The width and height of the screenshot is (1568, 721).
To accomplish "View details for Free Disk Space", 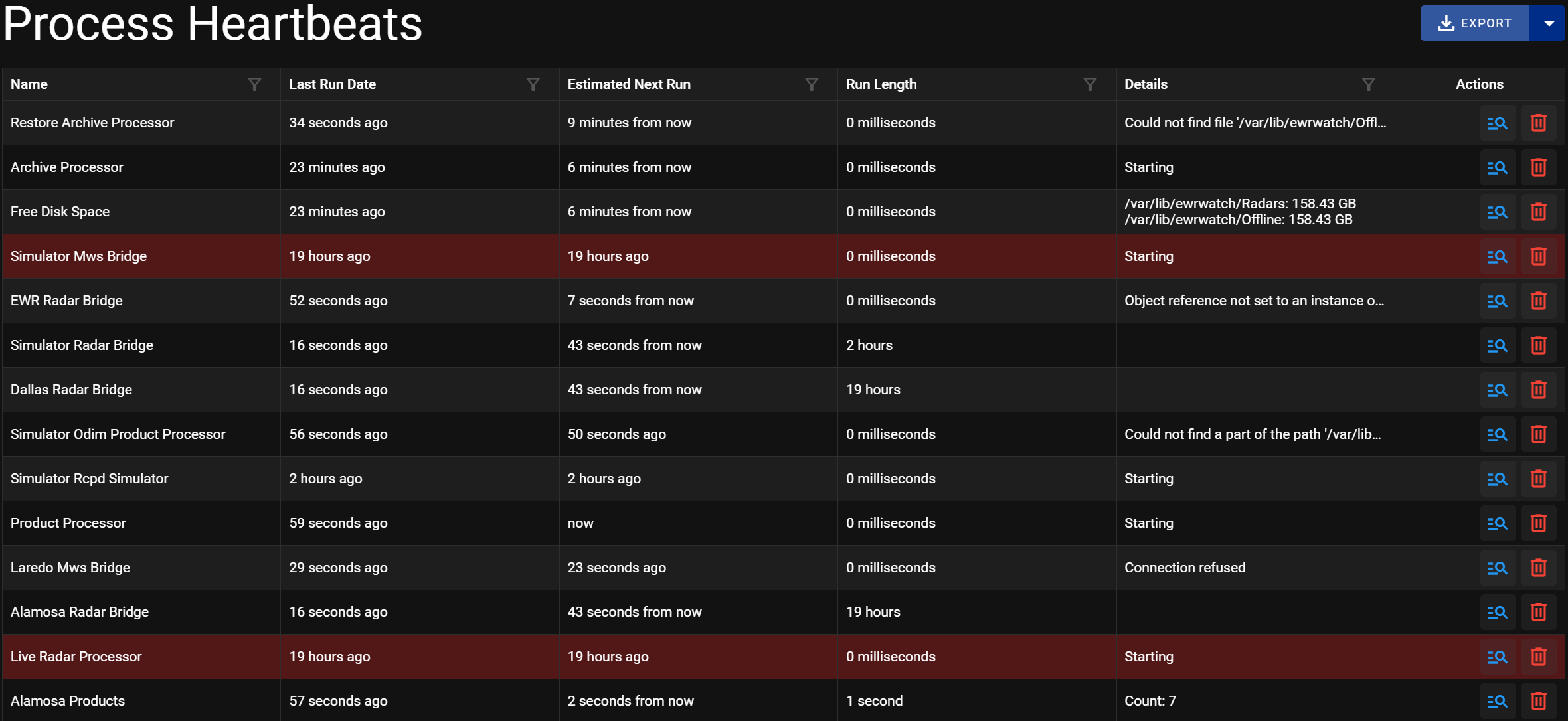I will point(1497,212).
